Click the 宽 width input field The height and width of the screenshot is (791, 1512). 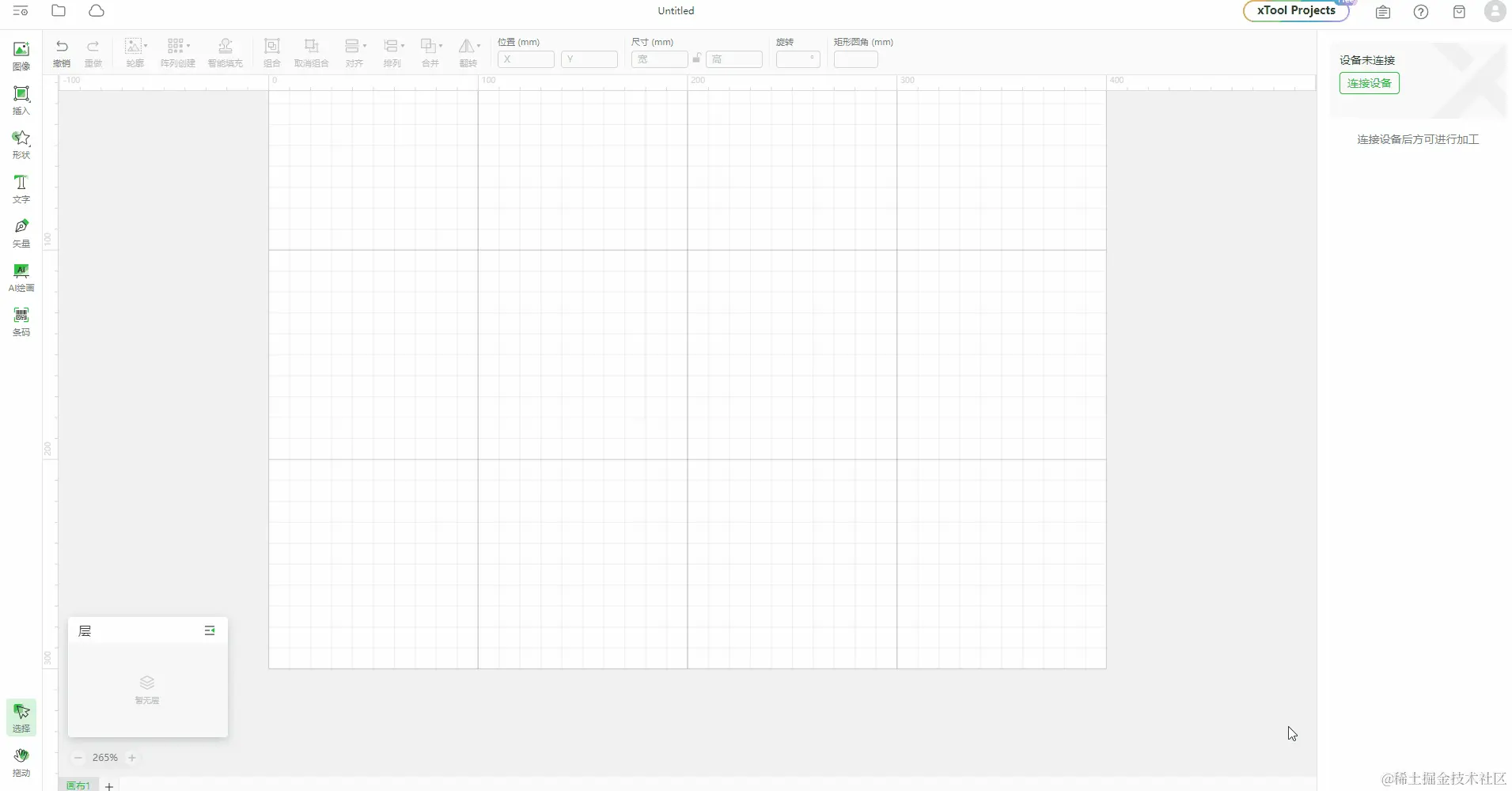click(660, 59)
